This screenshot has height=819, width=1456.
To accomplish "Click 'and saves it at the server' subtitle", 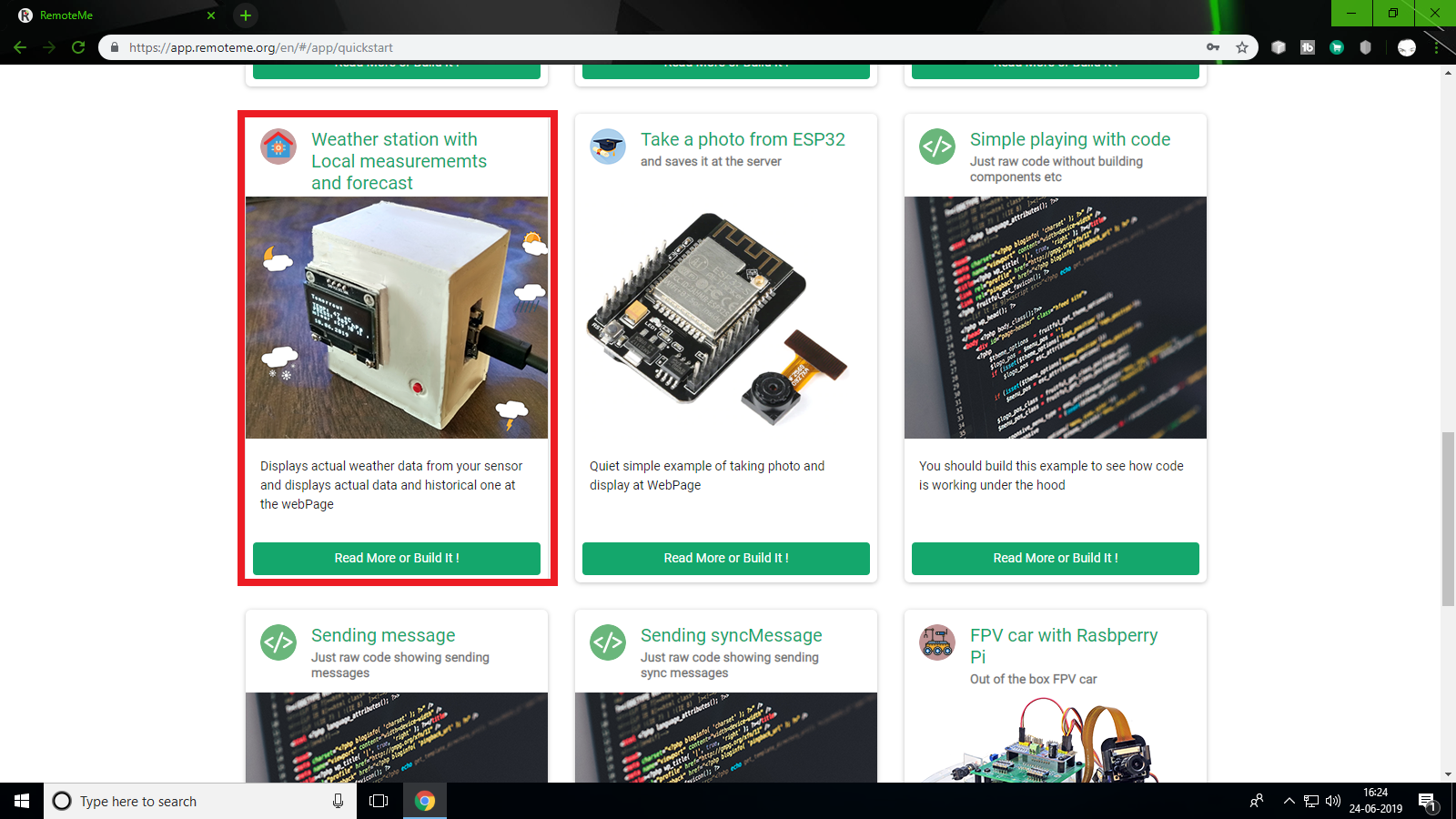I will click(711, 161).
